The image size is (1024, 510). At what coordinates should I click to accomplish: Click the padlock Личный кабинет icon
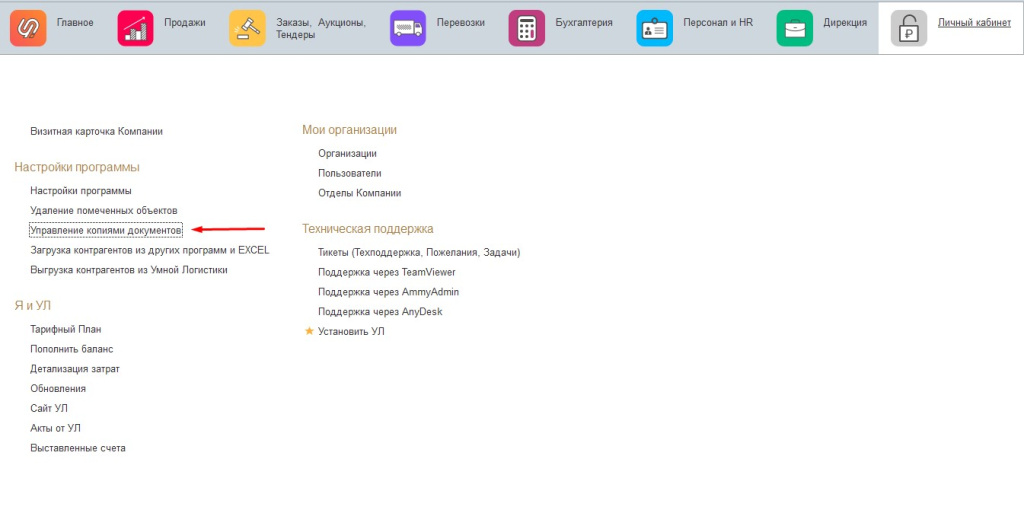909,28
